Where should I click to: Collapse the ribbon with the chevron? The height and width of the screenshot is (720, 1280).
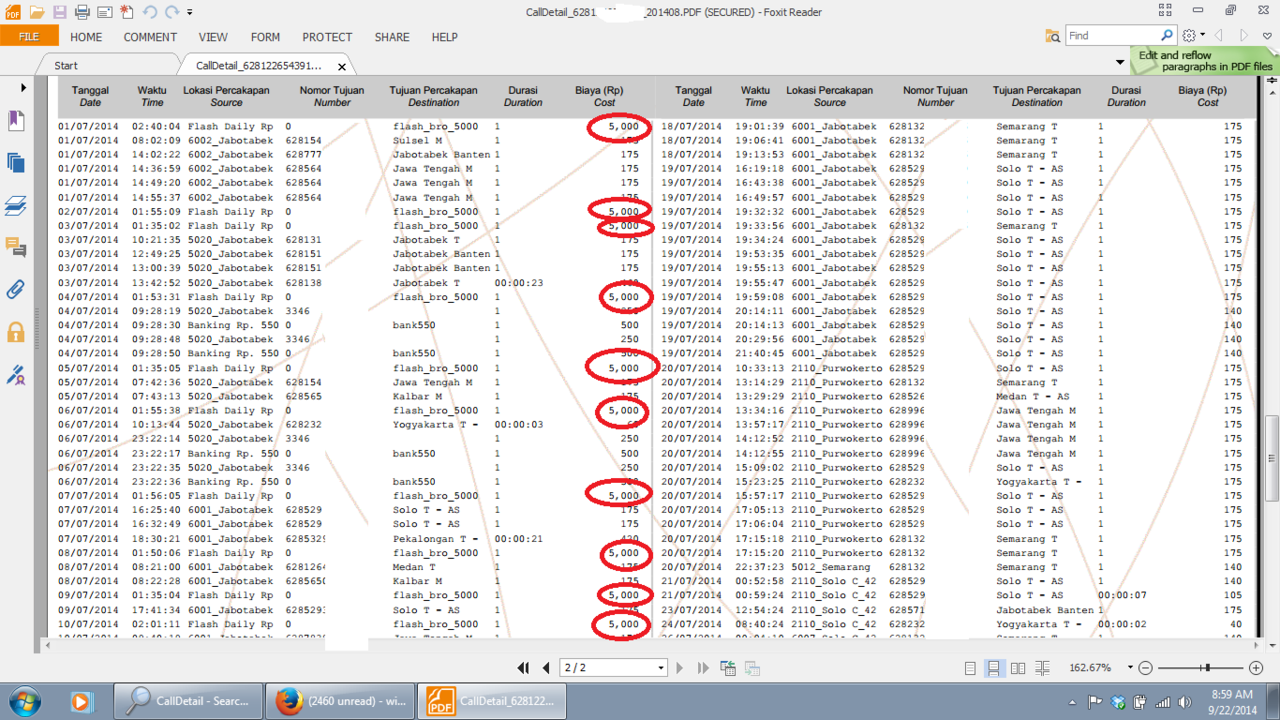click(x=1267, y=36)
